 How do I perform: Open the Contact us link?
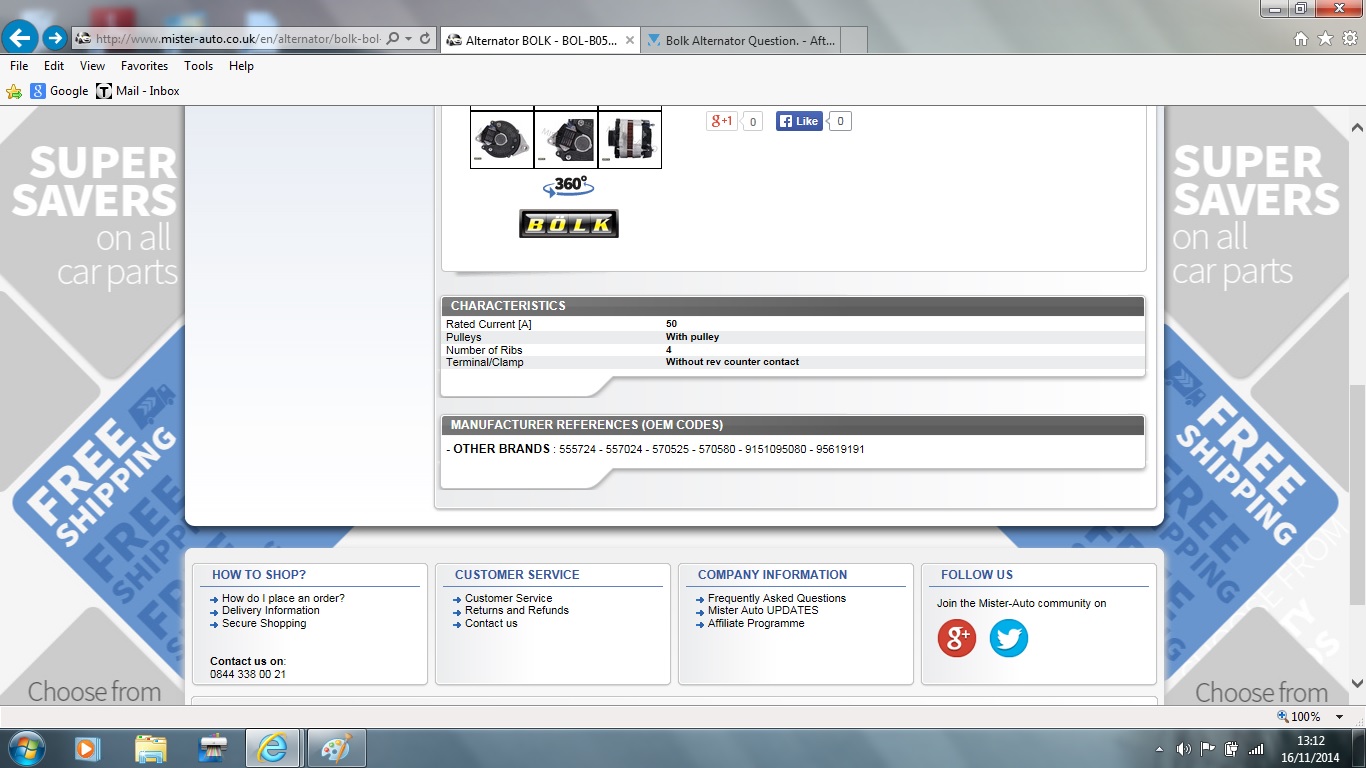[x=491, y=623]
